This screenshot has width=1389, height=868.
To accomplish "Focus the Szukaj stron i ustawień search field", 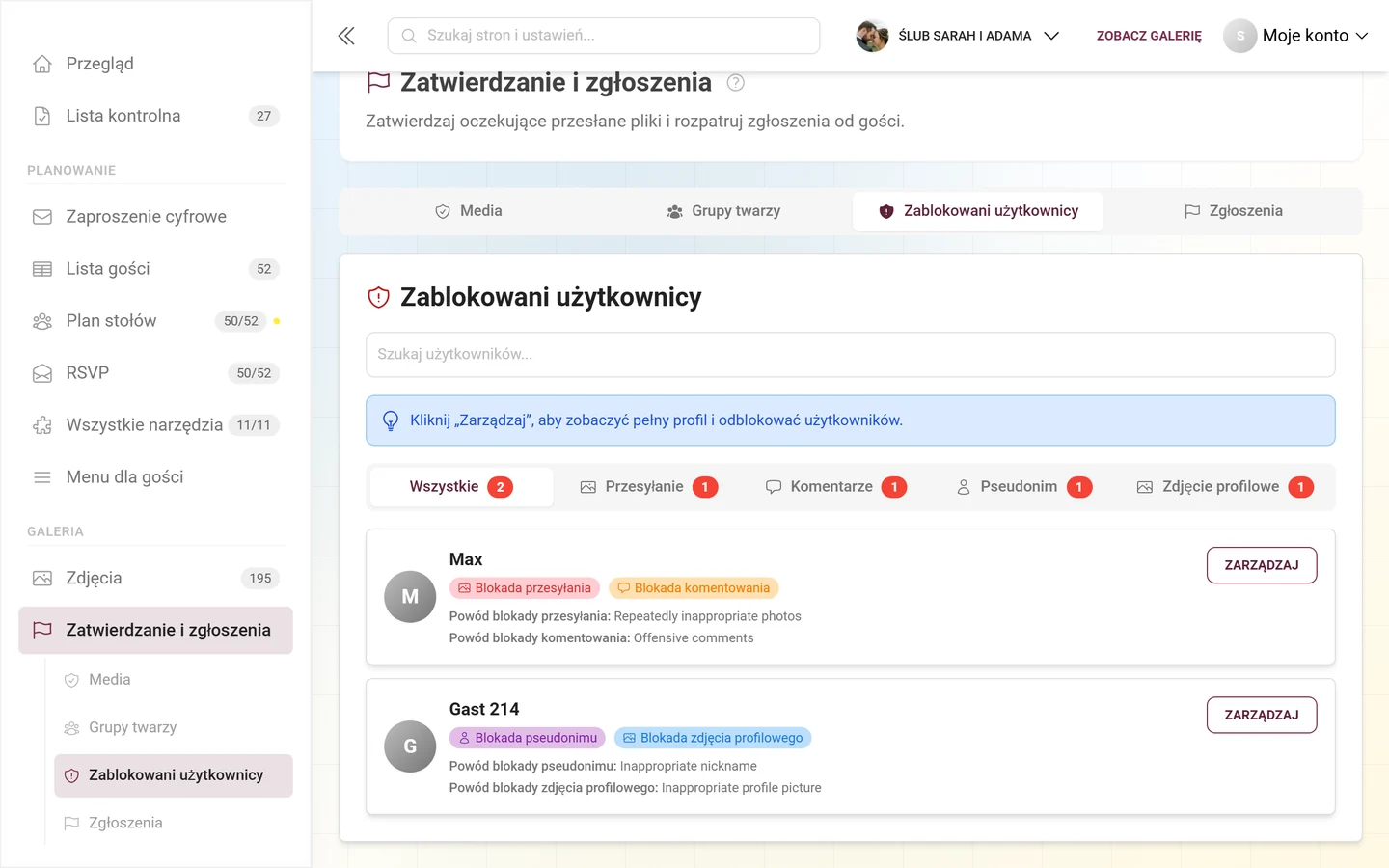I will click(604, 36).
